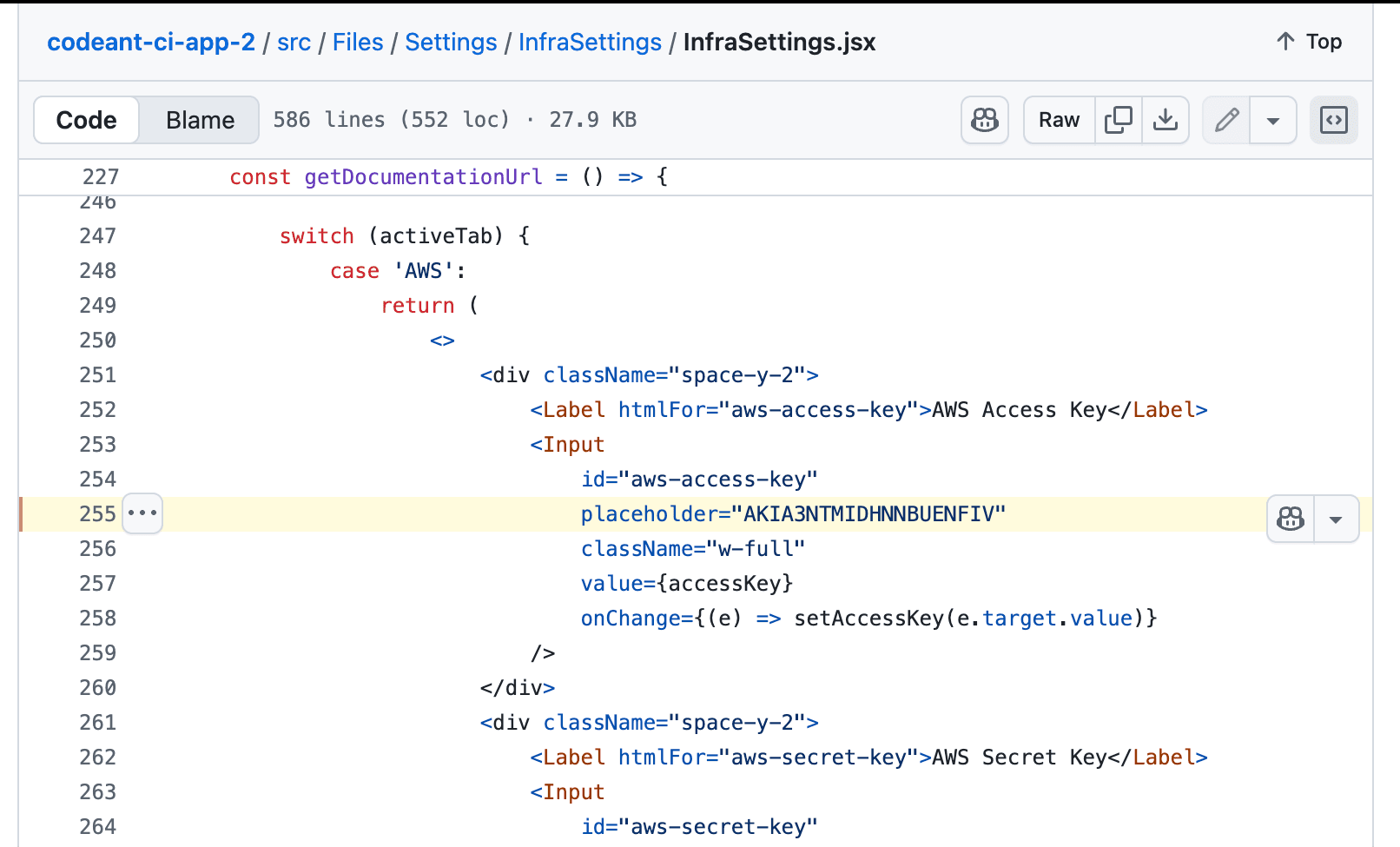Select line number 247
The width and height of the screenshot is (1400, 847).
click(x=97, y=235)
